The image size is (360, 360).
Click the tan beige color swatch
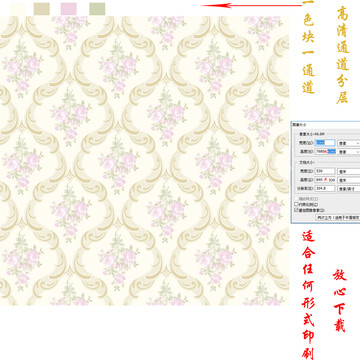(x=42, y=9)
